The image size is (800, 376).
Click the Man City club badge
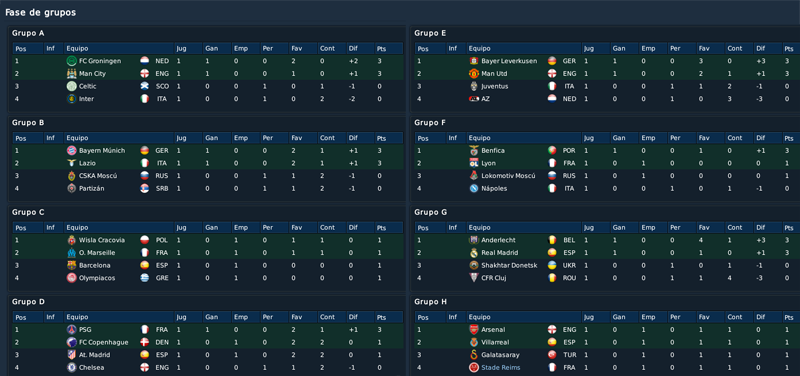[71, 74]
